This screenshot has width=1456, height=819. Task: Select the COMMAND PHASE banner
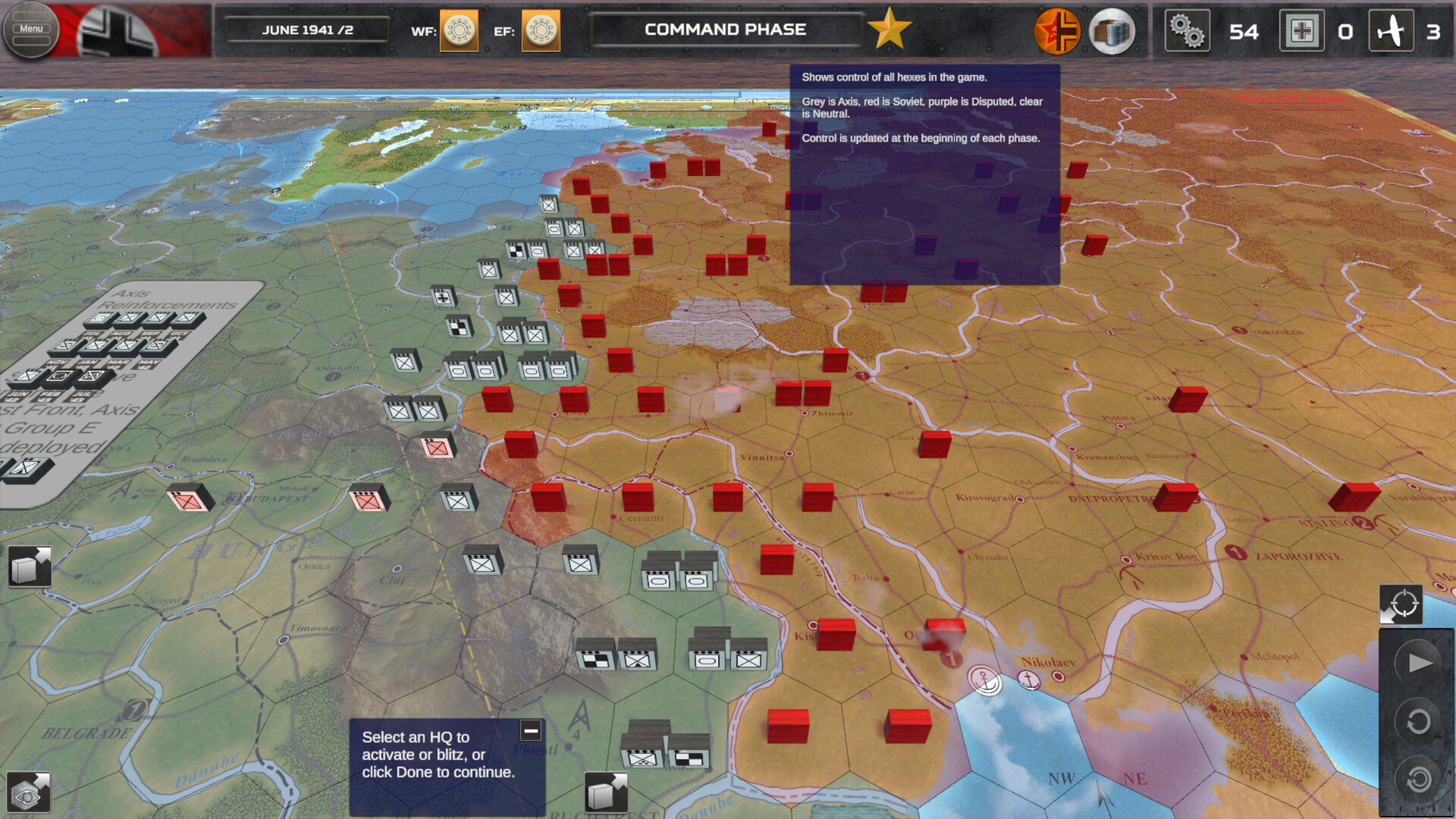click(x=726, y=30)
